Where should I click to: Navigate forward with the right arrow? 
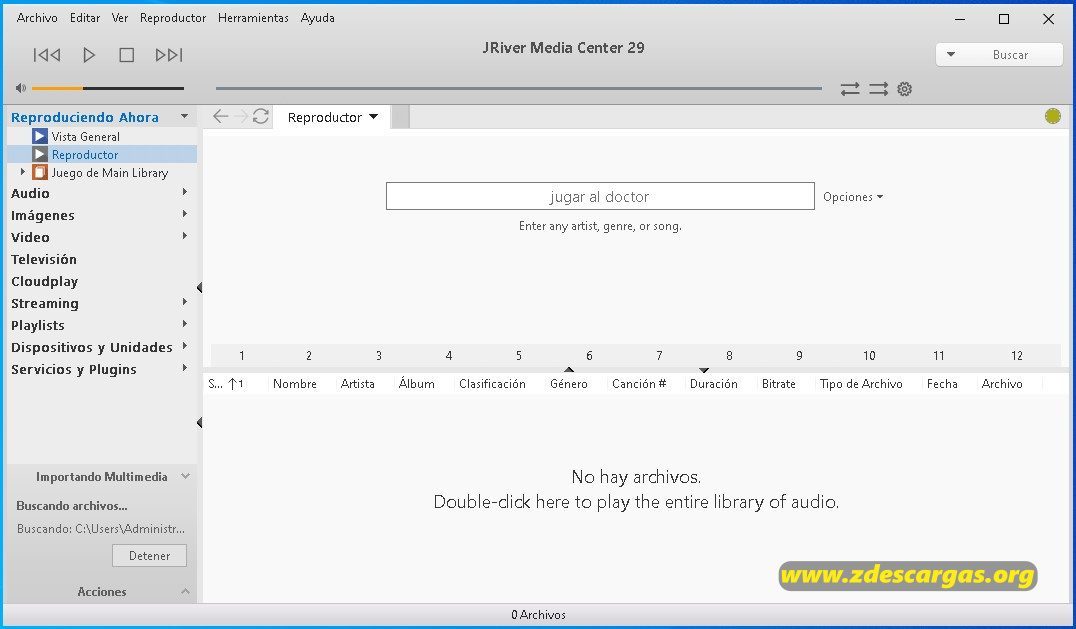tap(241, 116)
